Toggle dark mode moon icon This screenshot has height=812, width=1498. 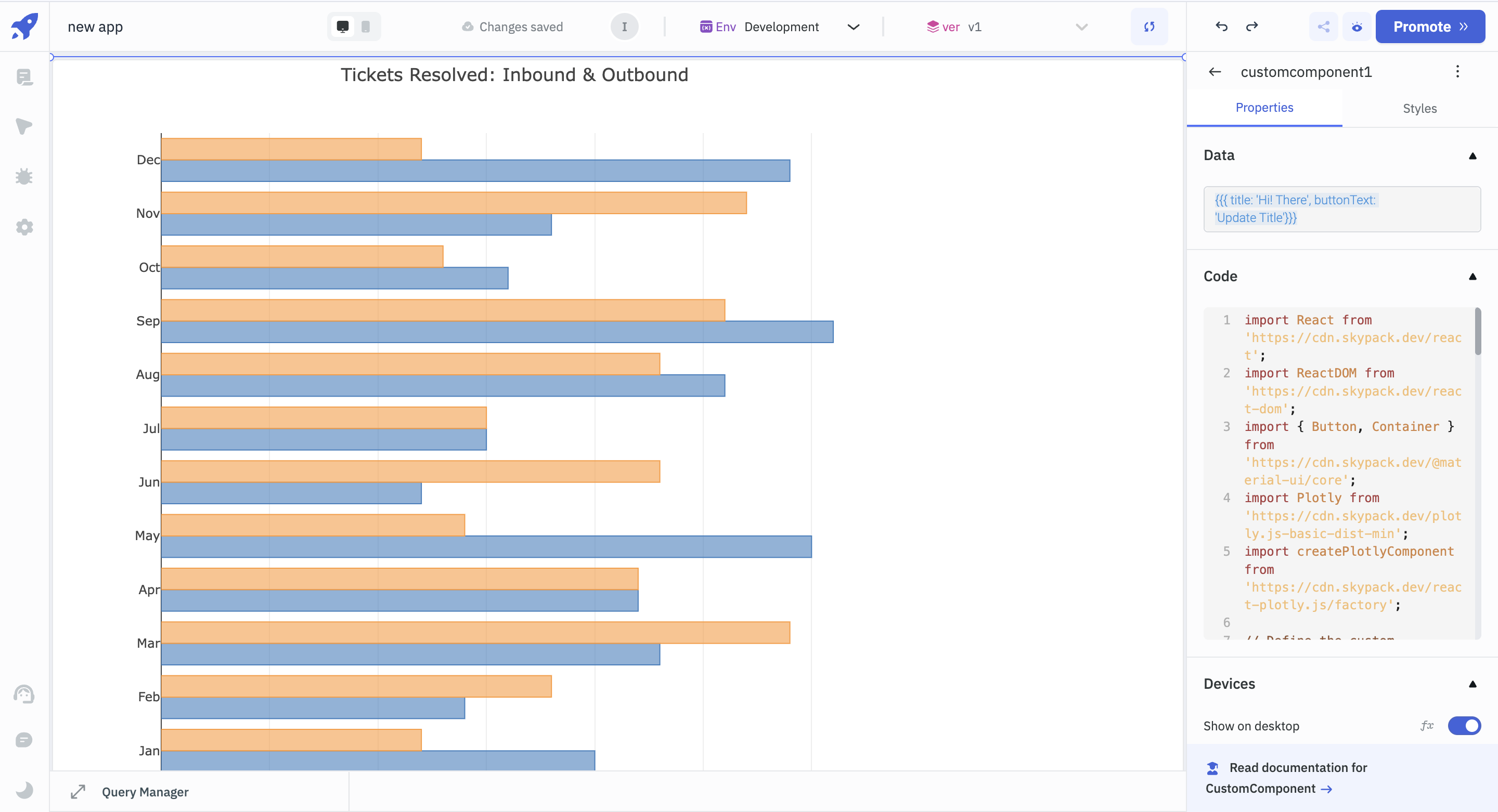click(x=24, y=790)
